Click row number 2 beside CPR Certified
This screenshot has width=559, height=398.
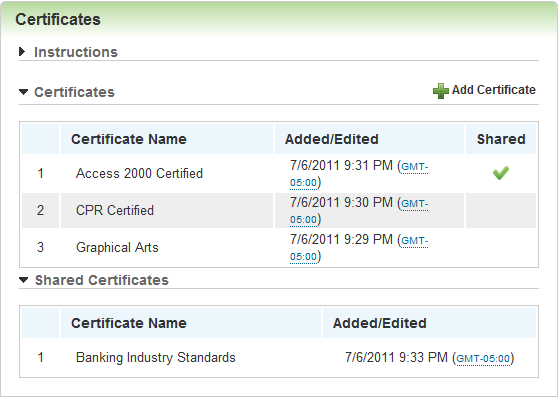coord(40,210)
